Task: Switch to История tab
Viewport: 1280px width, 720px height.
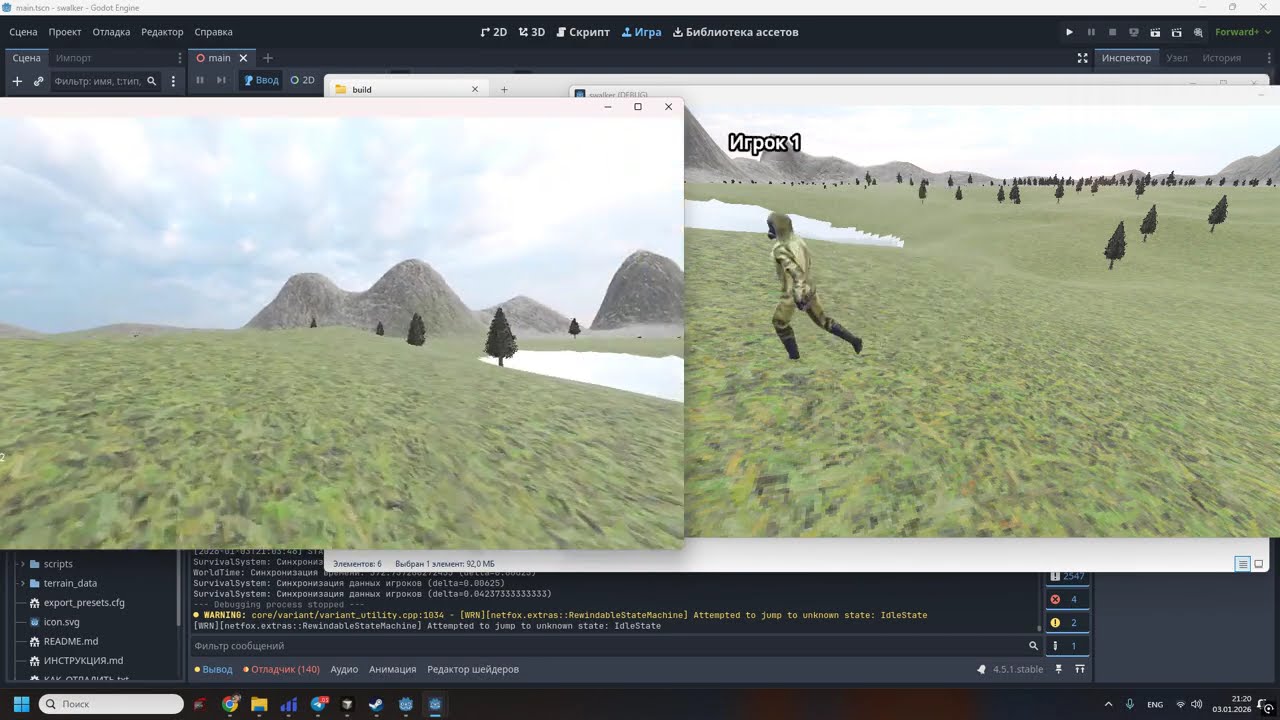Action: tap(1221, 58)
